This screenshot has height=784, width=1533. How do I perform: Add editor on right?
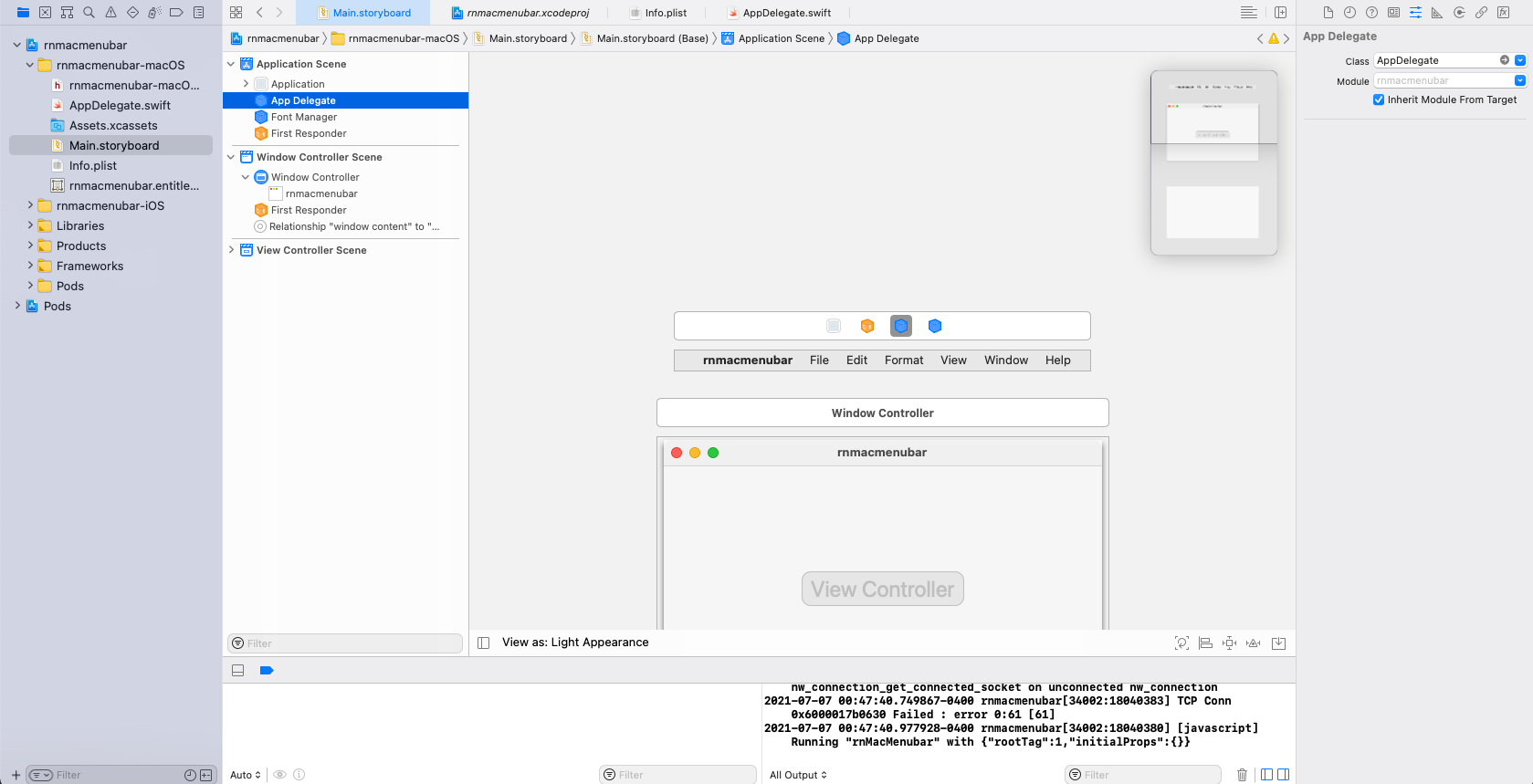coord(1280,13)
